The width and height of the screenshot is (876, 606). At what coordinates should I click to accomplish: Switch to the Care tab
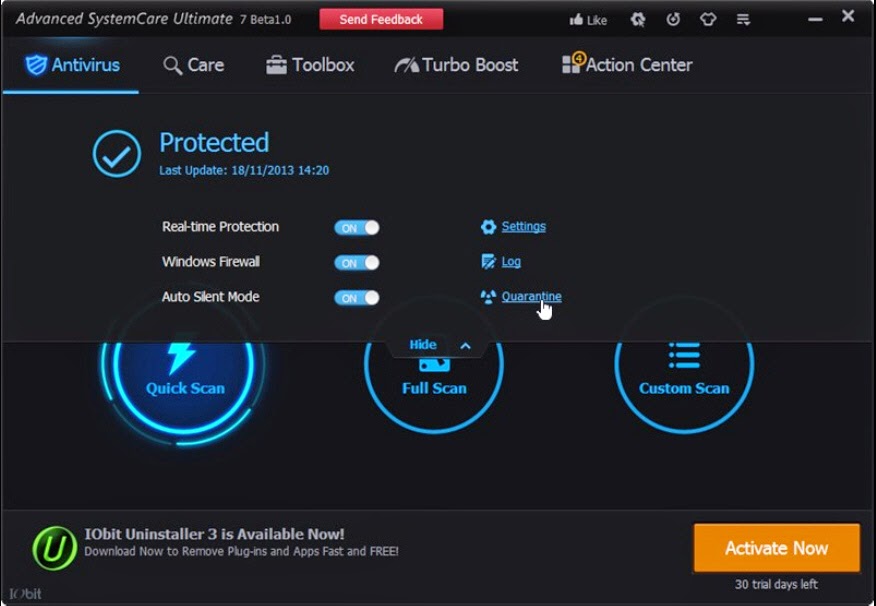(x=193, y=65)
